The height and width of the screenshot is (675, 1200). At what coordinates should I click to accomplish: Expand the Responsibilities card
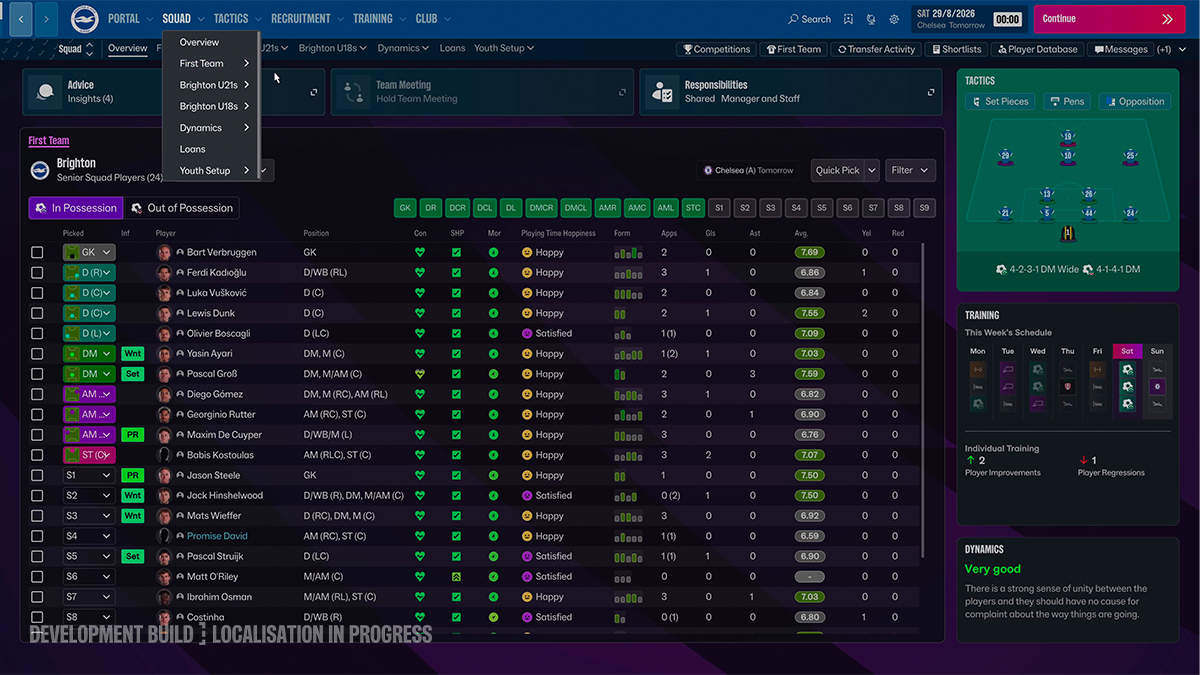932,92
